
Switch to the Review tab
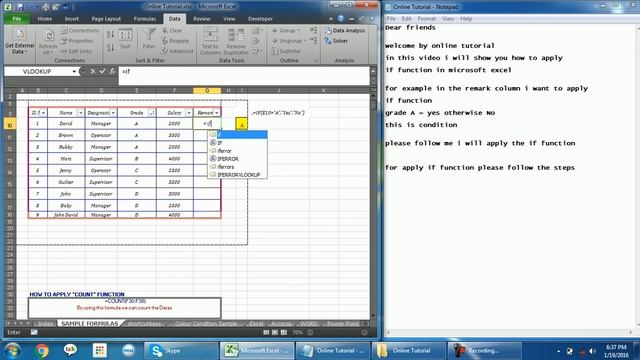[x=202, y=19]
